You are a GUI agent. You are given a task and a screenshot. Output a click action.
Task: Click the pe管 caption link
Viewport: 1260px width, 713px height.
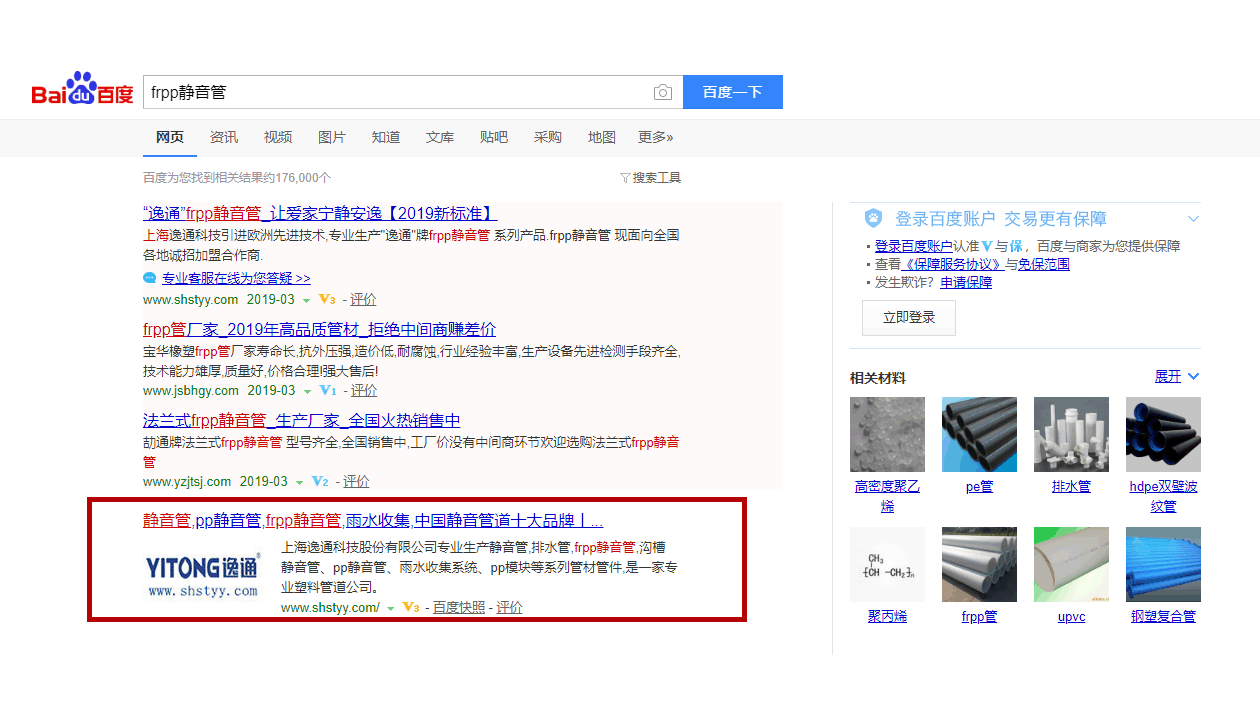(x=979, y=487)
